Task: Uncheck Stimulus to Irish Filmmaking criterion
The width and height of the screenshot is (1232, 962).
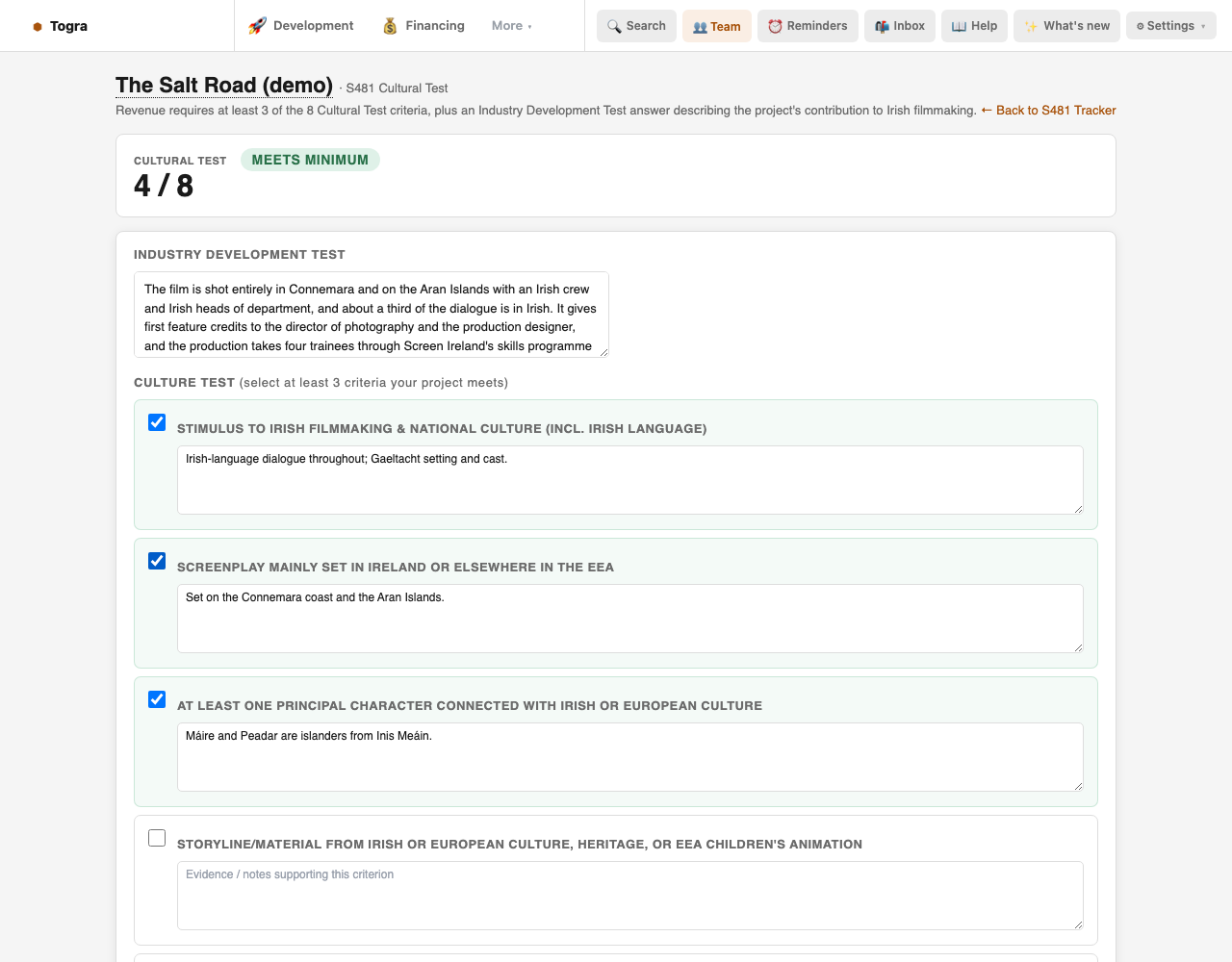Action: click(157, 422)
